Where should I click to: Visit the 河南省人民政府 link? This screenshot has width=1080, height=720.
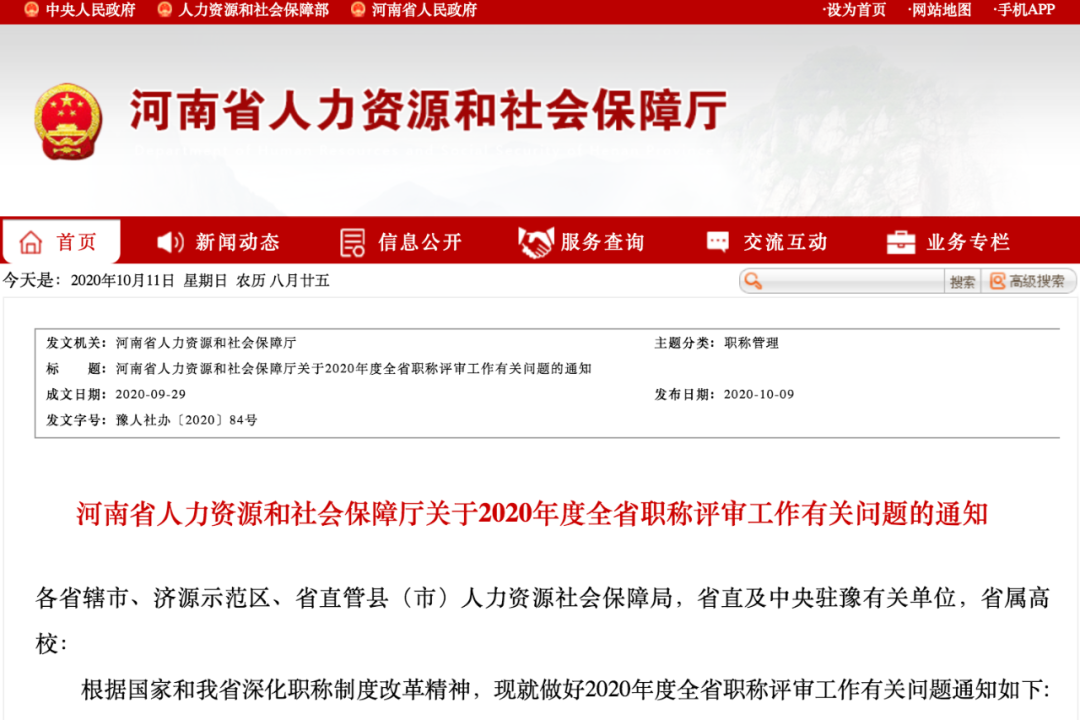(x=424, y=10)
